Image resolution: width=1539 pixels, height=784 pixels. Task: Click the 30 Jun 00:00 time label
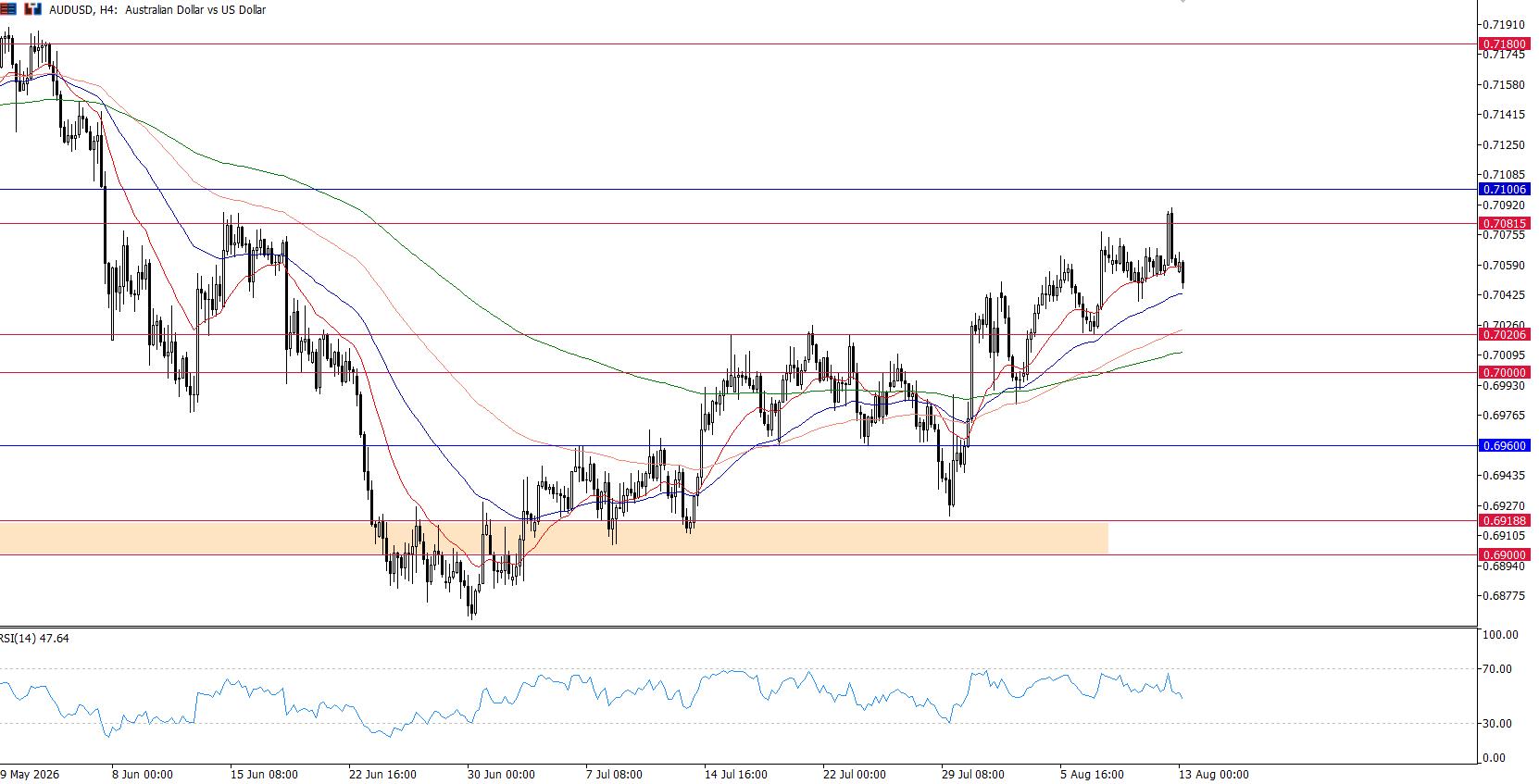502,774
